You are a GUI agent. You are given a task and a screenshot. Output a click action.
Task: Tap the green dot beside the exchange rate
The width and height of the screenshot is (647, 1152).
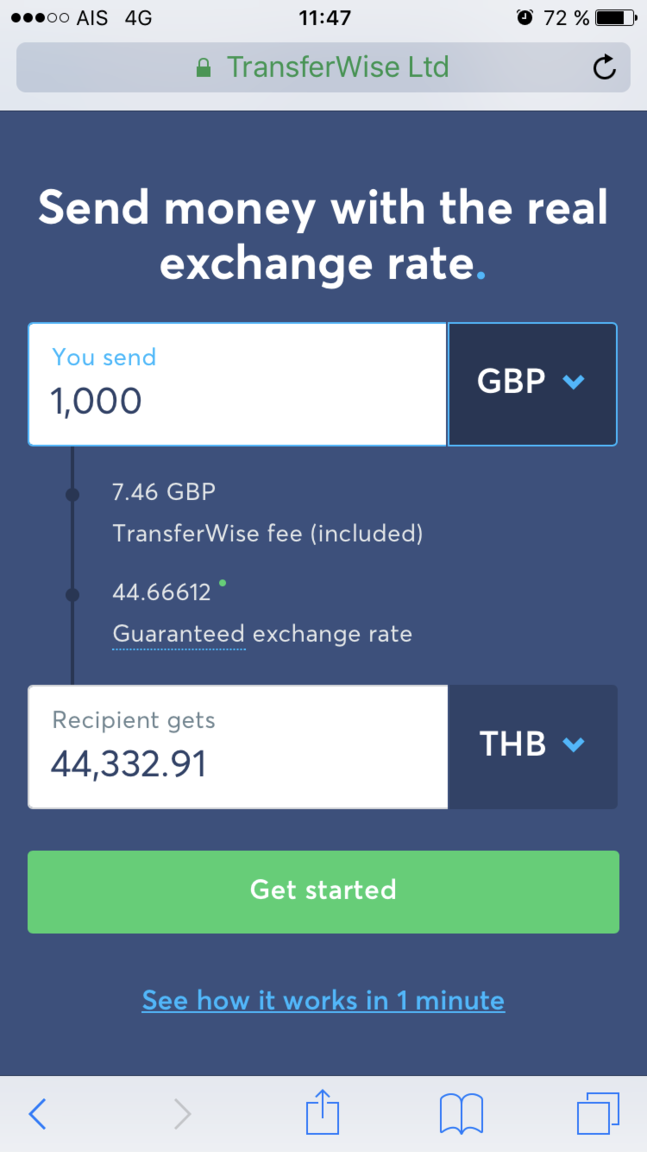tap(222, 581)
